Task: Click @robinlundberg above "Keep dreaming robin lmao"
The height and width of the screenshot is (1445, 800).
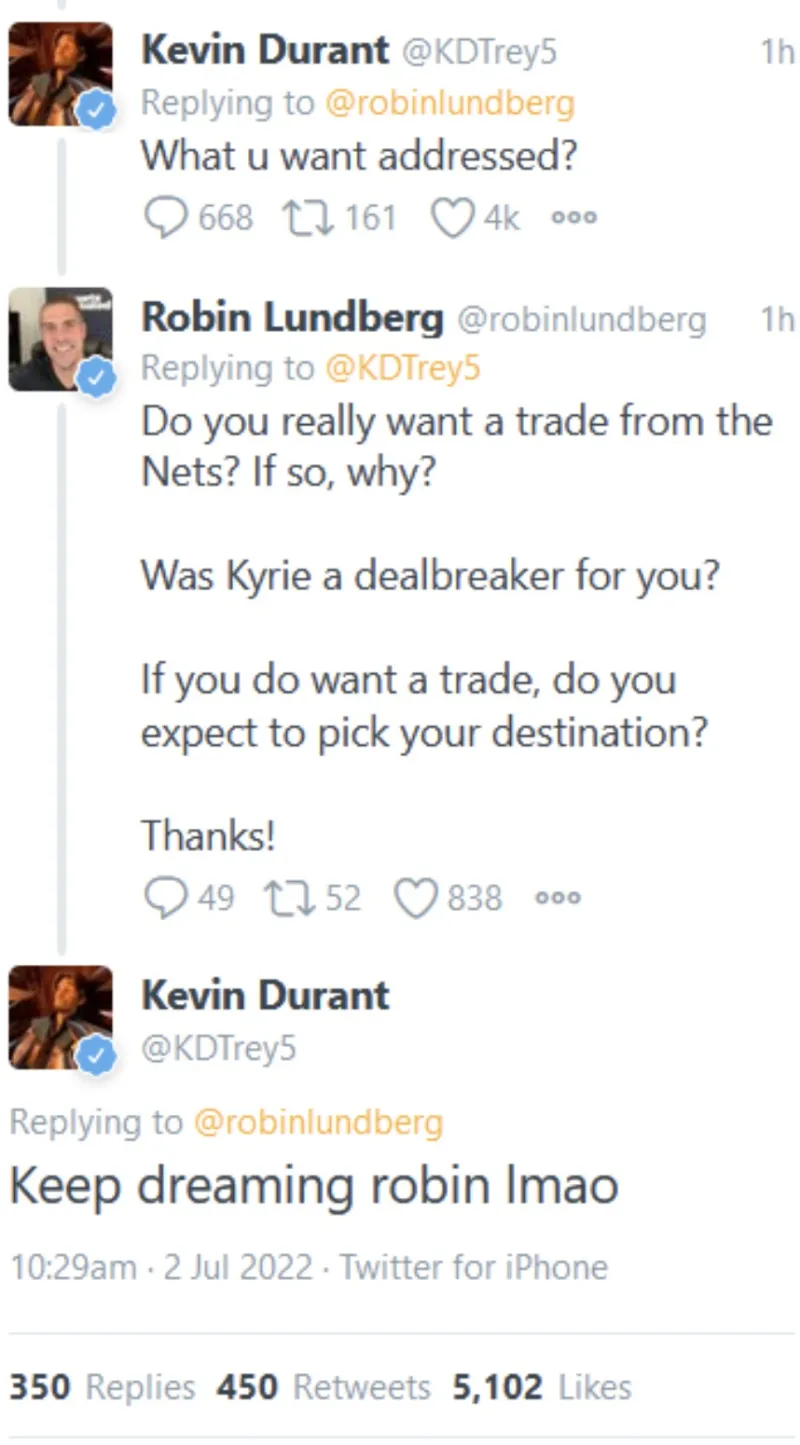Action: [317, 1122]
